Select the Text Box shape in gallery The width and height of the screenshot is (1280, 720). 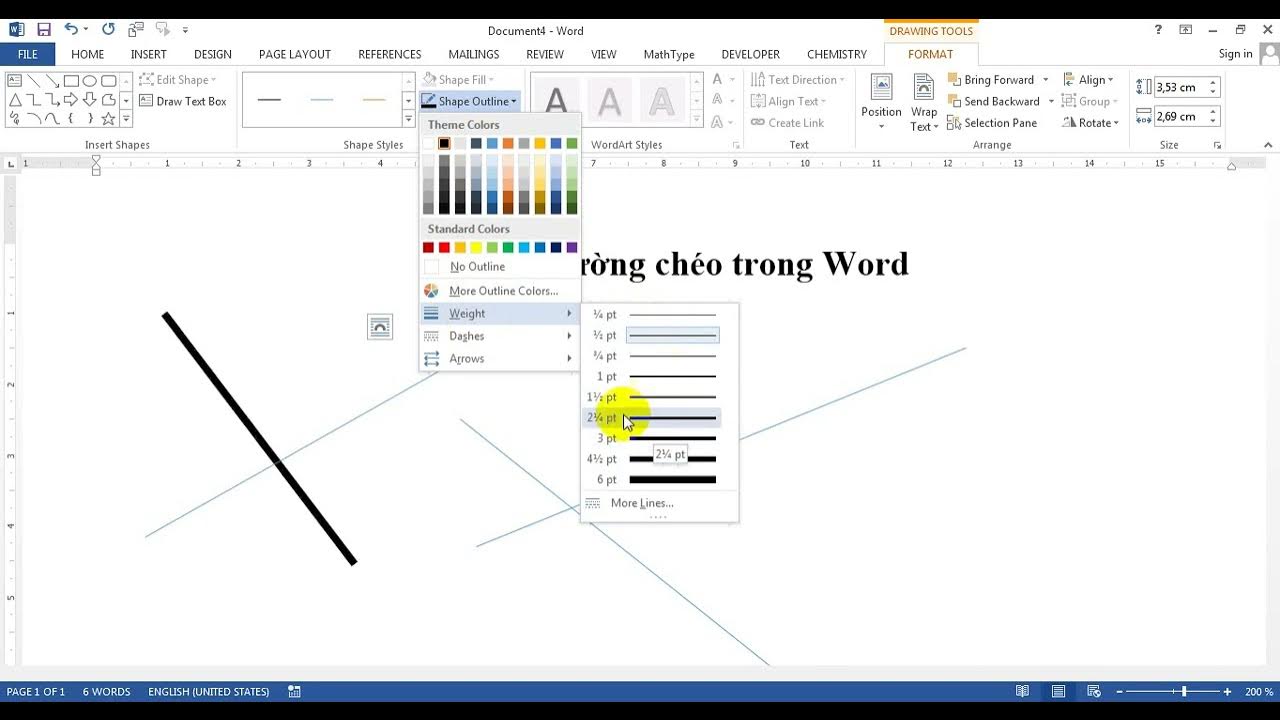(14, 81)
